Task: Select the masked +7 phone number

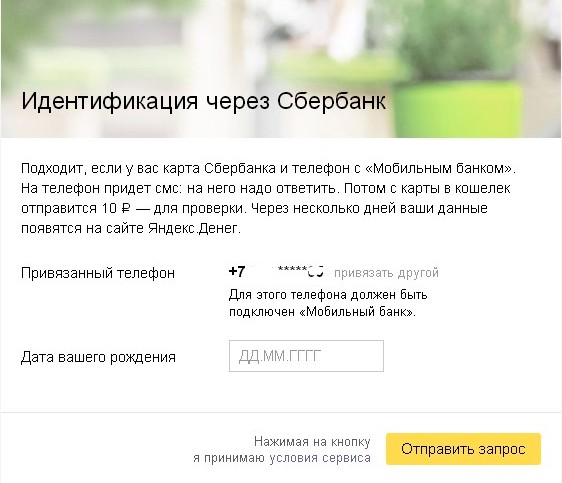Action: click(276, 272)
